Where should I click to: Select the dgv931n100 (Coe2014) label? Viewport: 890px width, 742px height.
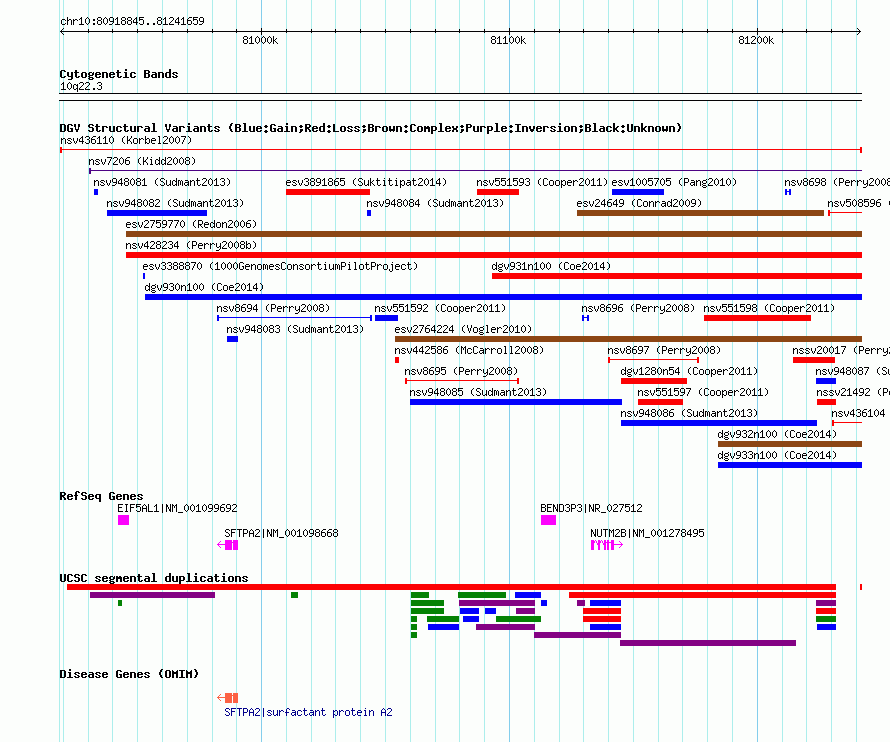click(x=551, y=266)
